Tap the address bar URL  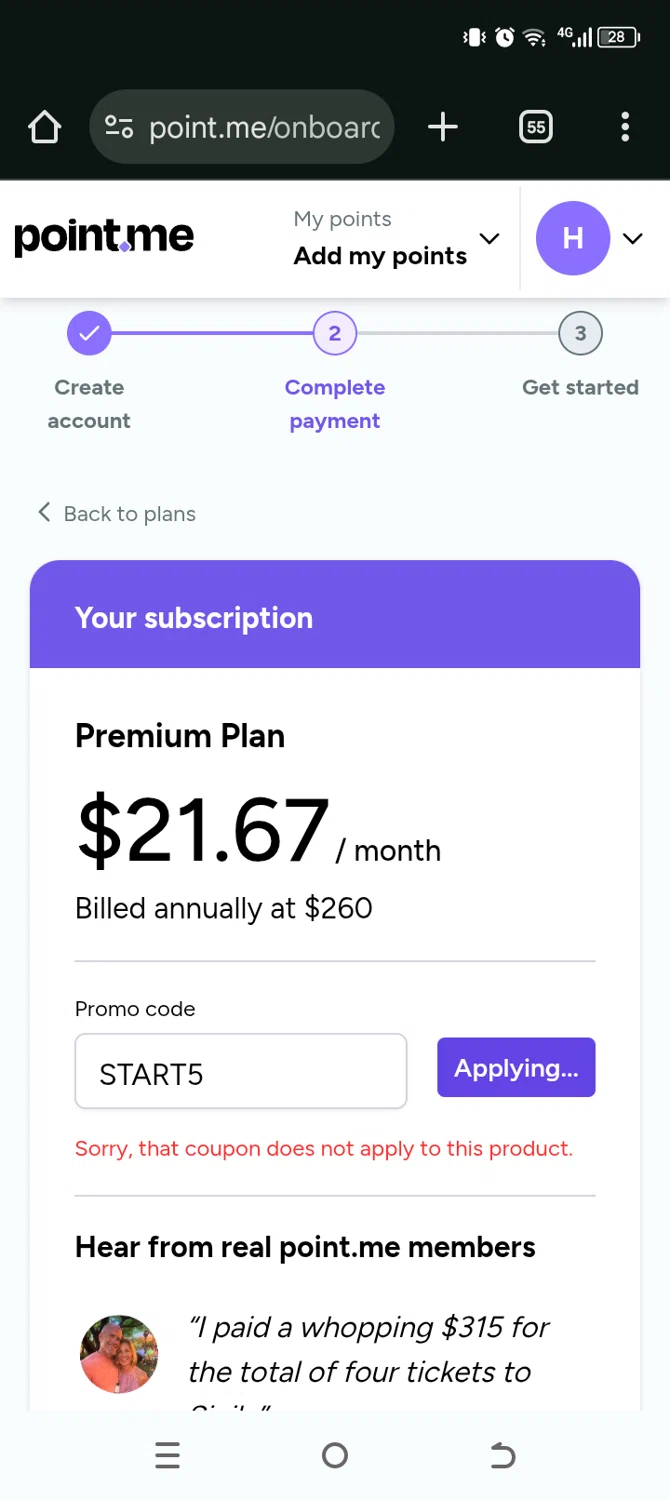(x=264, y=127)
